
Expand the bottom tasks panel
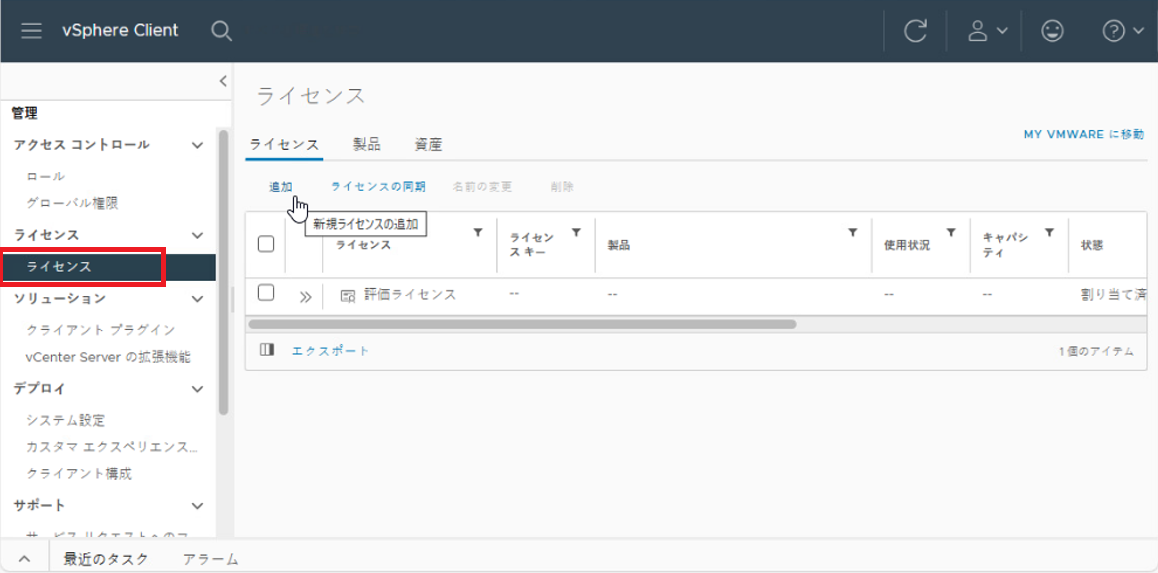(x=24, y=559)
